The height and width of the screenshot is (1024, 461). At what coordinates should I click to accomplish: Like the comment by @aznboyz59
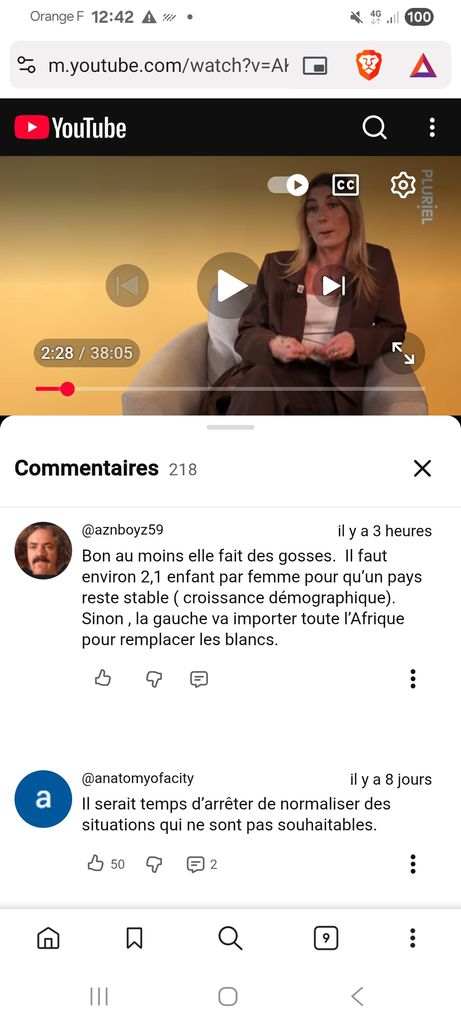point(103,679)
